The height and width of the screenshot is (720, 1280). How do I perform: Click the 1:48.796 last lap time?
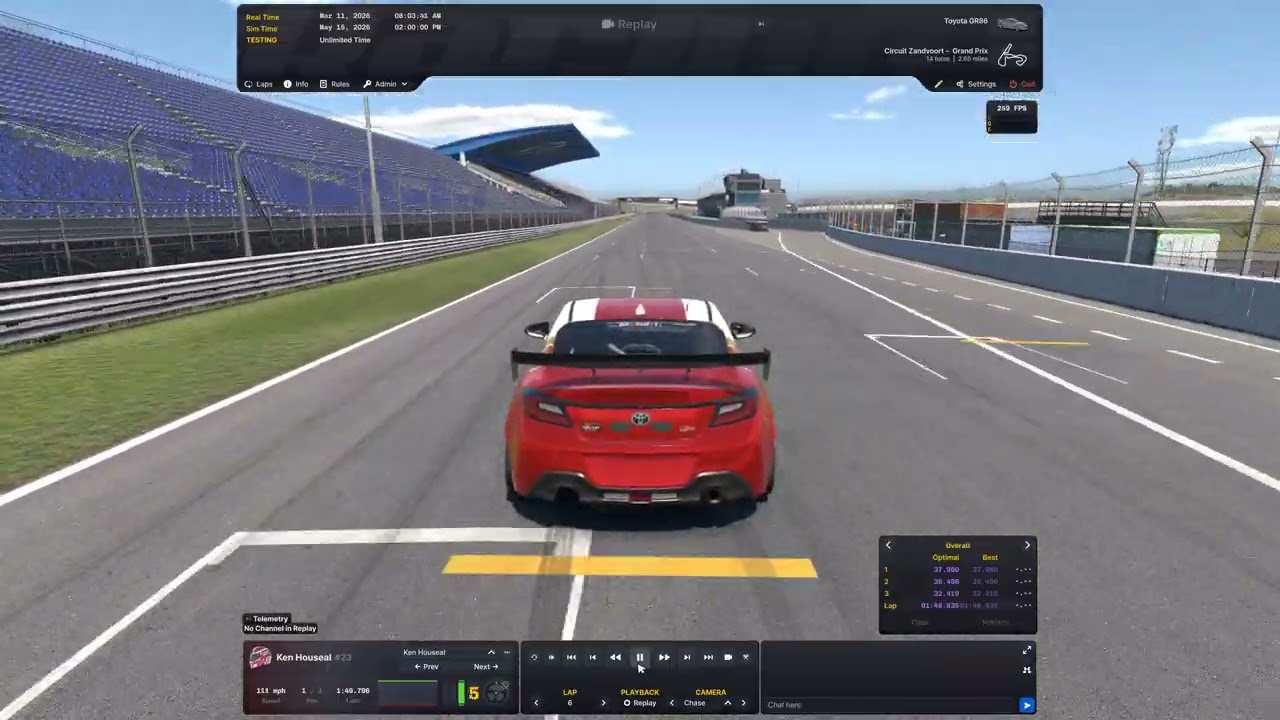[353, 690]
